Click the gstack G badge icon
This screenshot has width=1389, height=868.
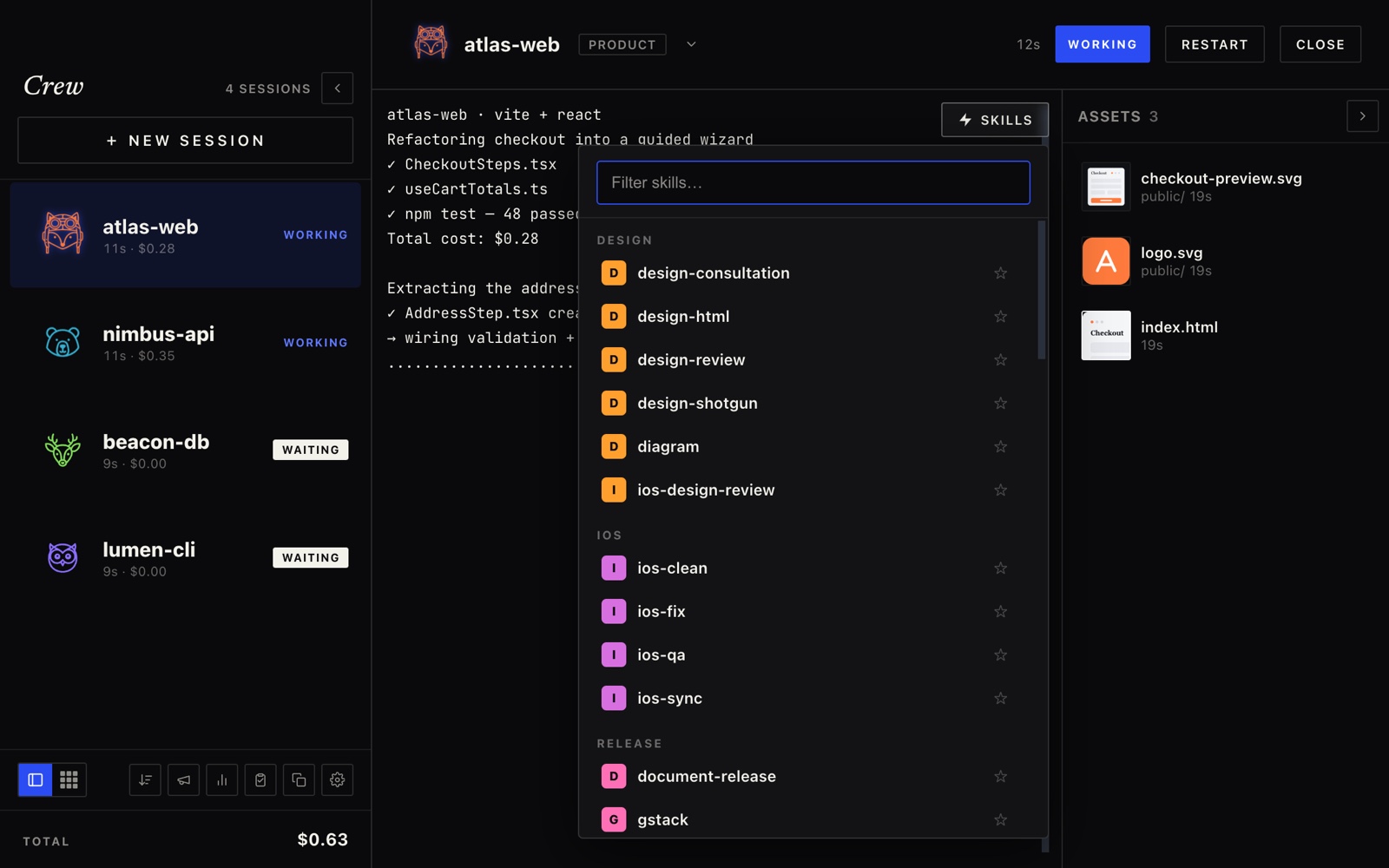tap(614, 819)
